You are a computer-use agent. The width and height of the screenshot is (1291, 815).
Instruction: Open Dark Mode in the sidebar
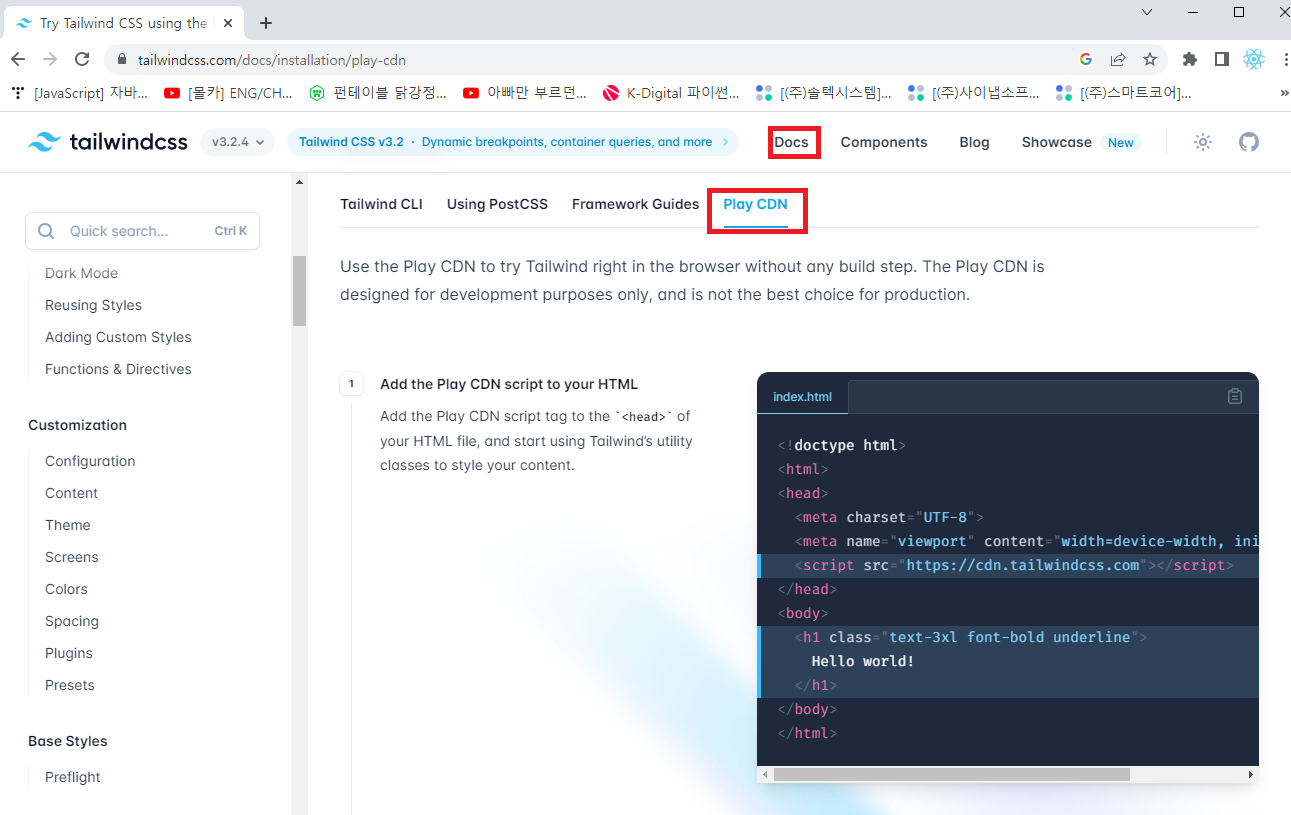pos(81,273)
